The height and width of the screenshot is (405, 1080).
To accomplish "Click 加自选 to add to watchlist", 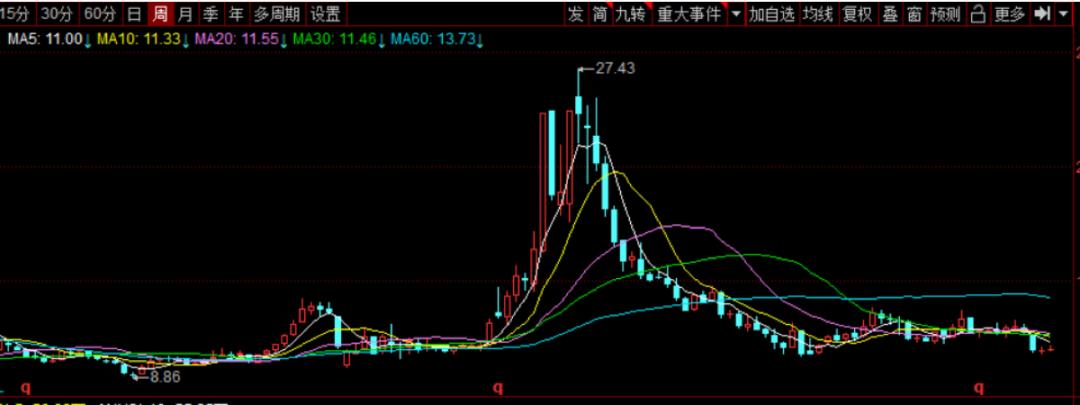I will tap(772, 14).
